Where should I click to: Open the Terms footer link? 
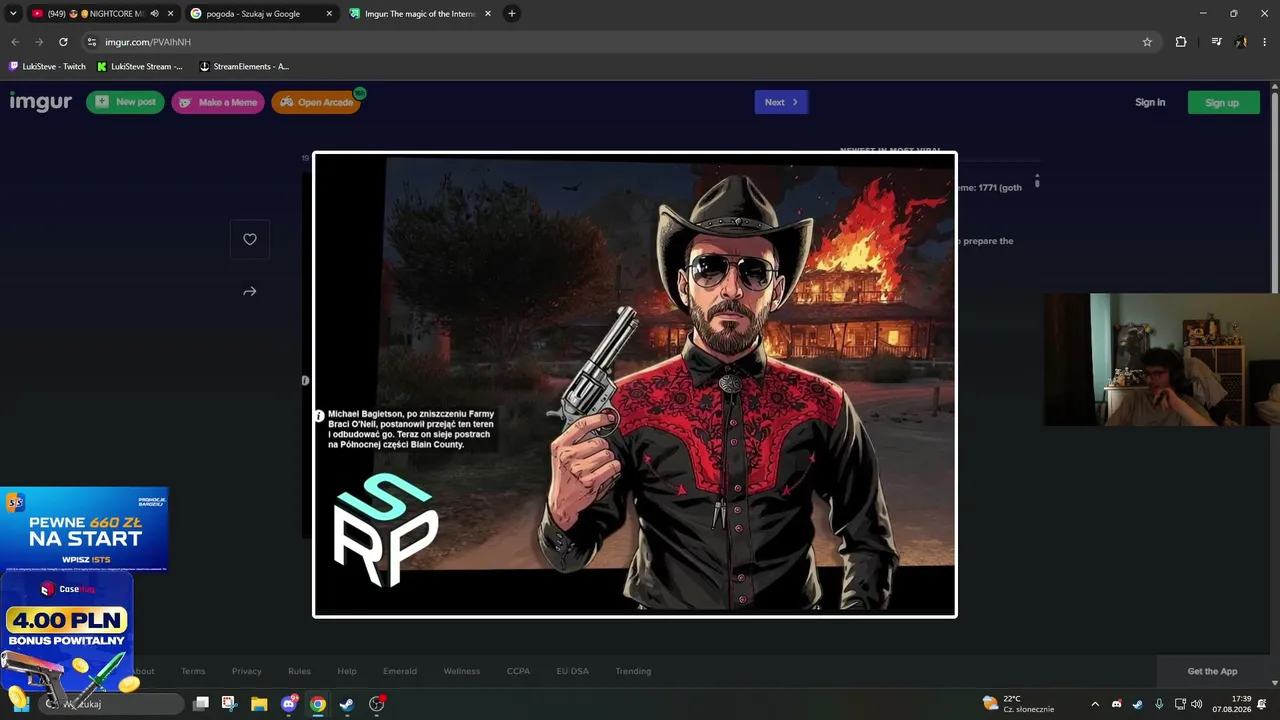pos(193,671)
